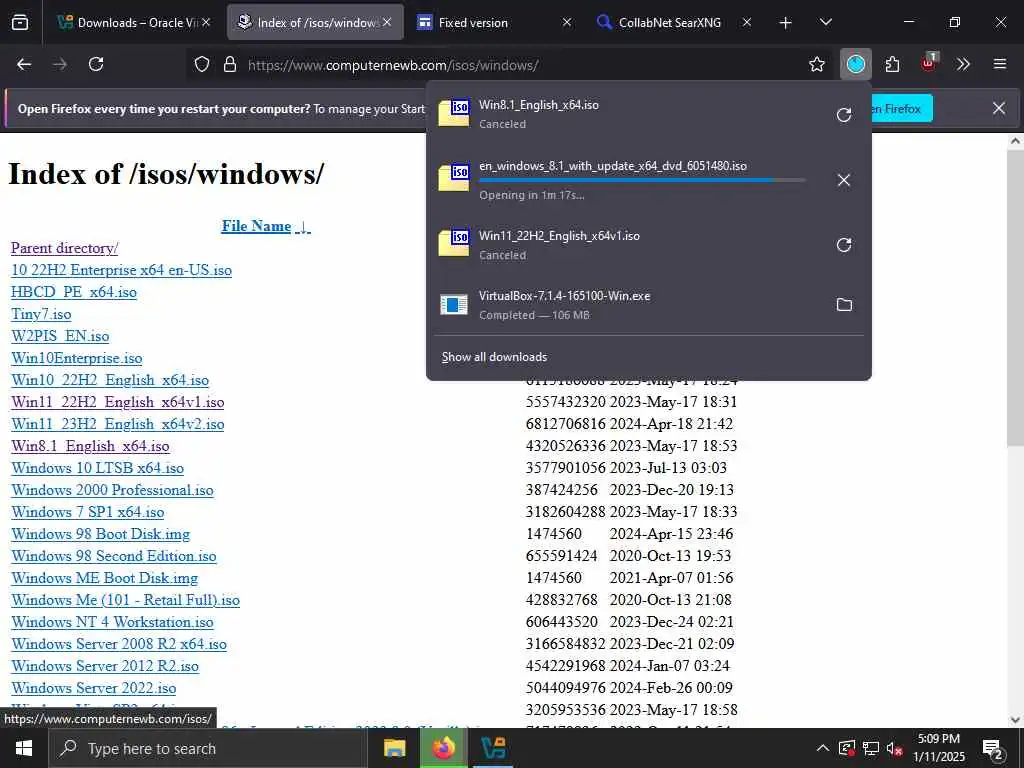Open the uBlock Origin extension icon
This screenshot has height=768, width=1024.
pos(929,63)
